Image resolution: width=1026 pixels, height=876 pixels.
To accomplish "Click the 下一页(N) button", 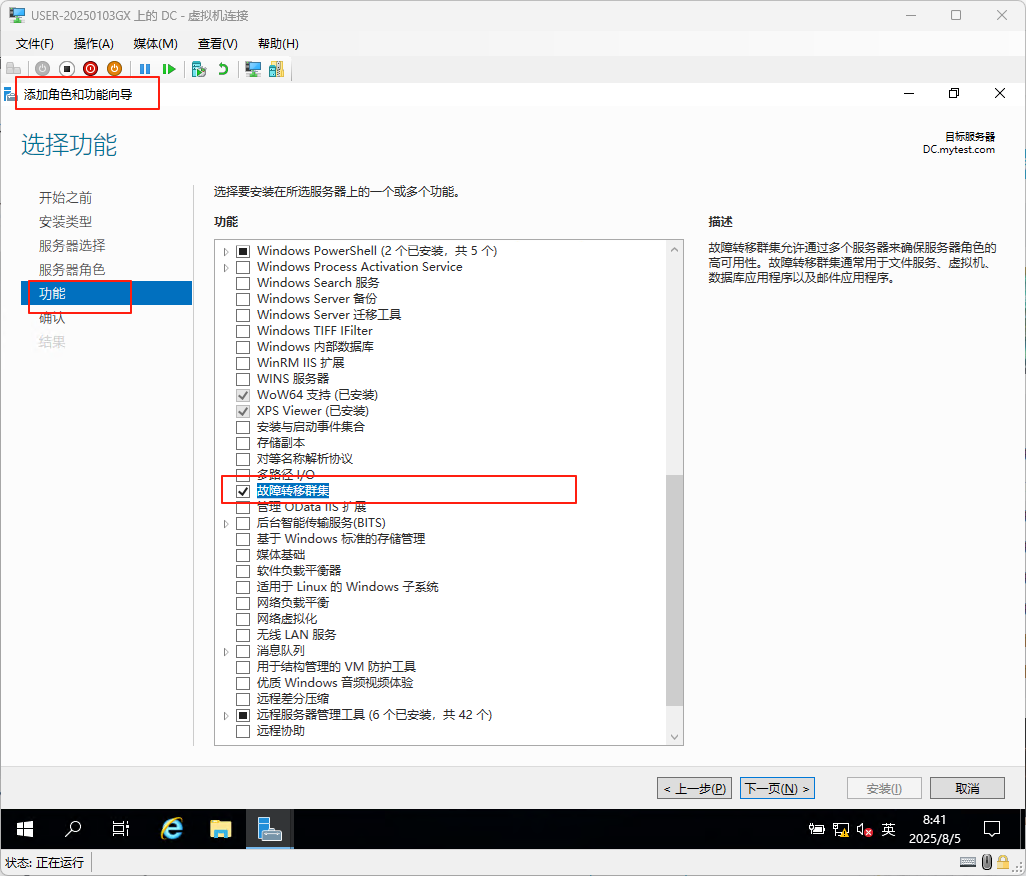I will 777,788.
